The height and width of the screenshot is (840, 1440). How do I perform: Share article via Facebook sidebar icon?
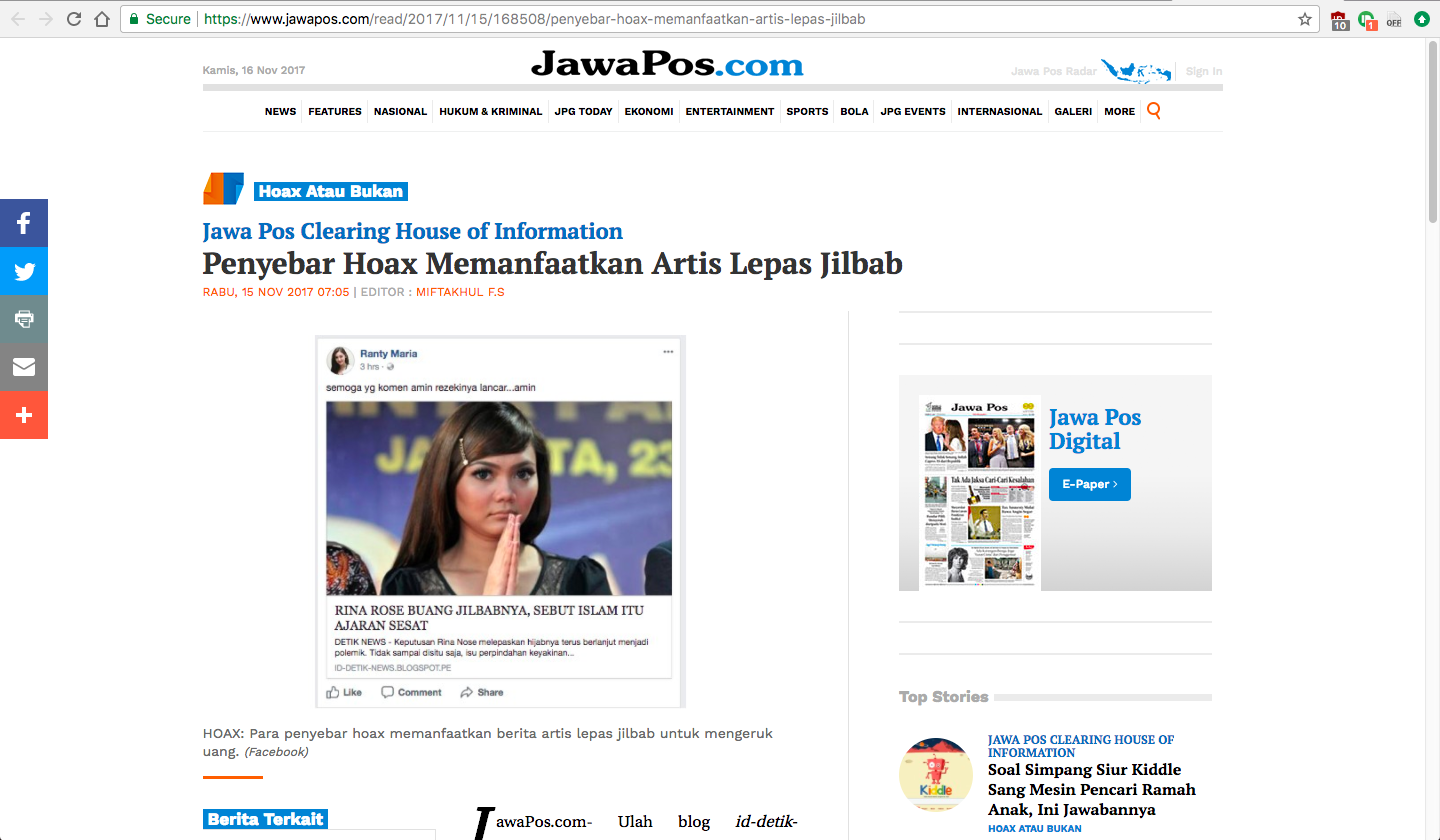pos(24,223)
